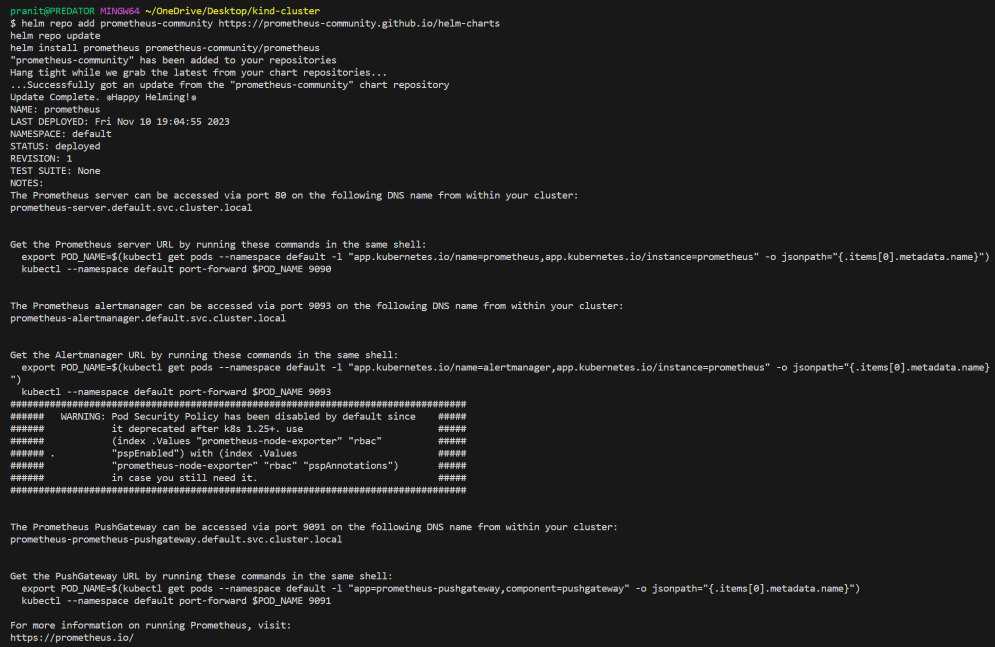The height and width of the screenshot is (647, 995).
Task: Click the 'helm install prometheus' command line
Action: (x=165, y=47)
